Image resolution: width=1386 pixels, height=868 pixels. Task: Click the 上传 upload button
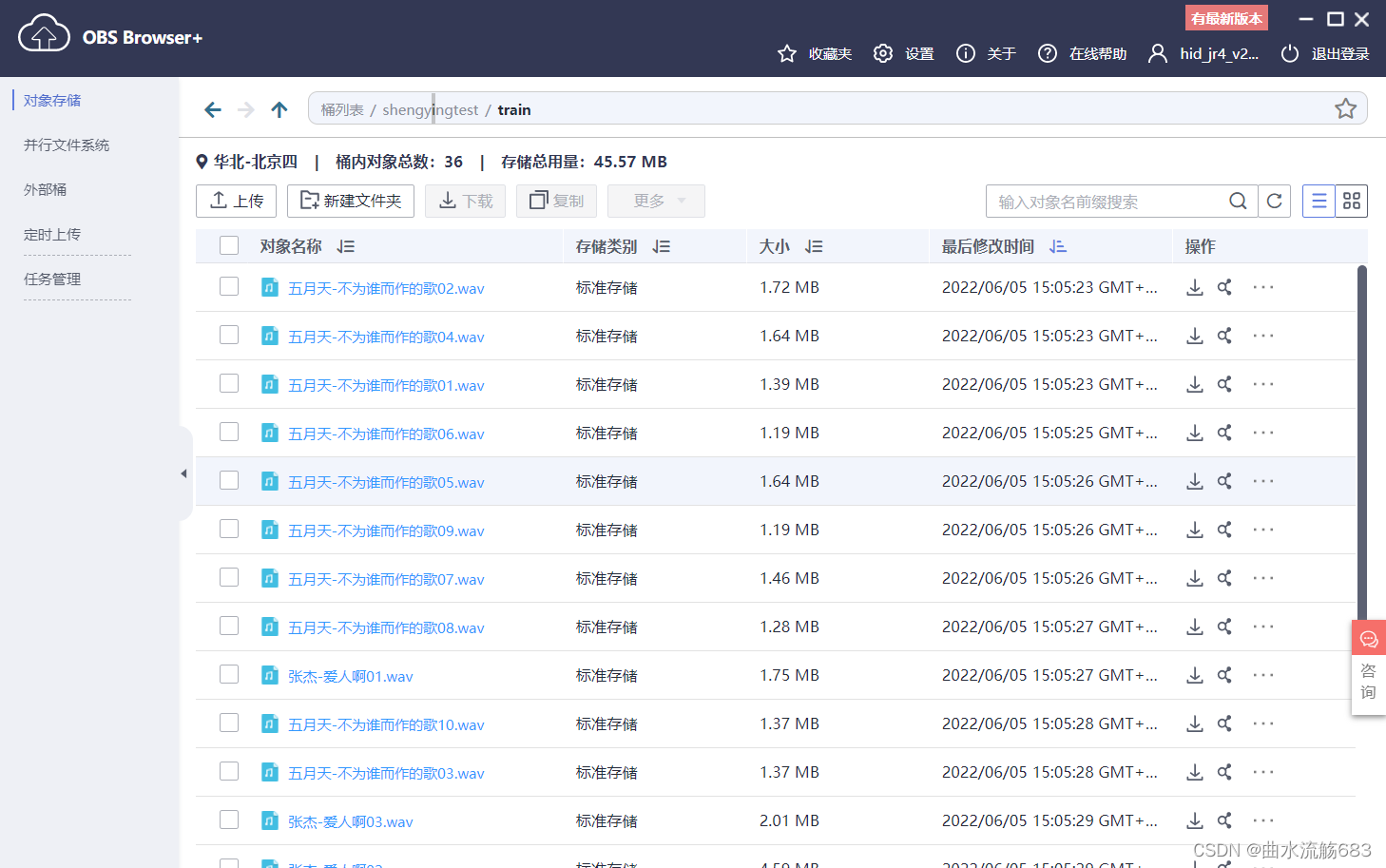tap(236, 201)
